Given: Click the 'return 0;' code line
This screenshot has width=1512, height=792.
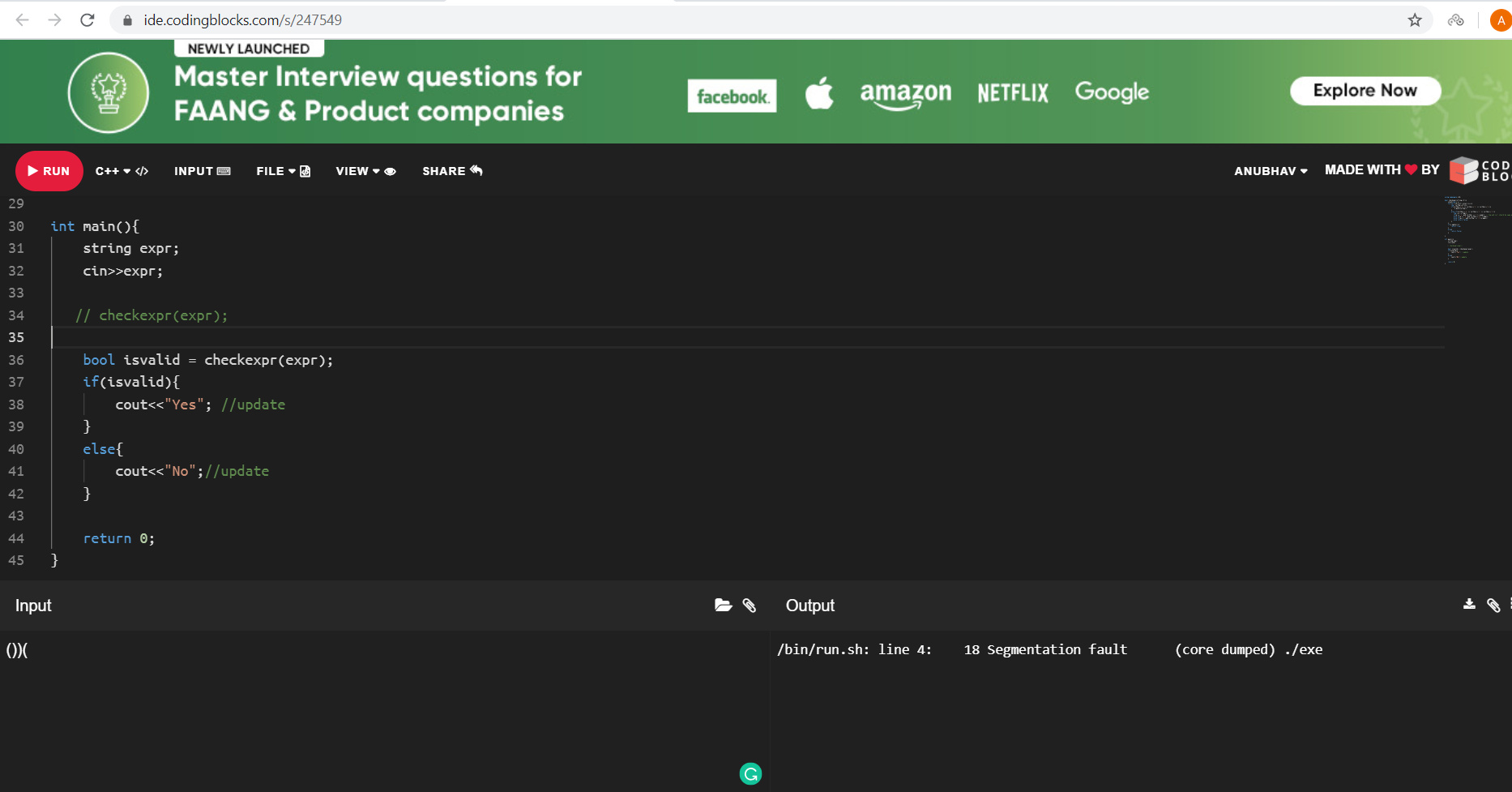Looking at the screenshot, I should point(119,538).
